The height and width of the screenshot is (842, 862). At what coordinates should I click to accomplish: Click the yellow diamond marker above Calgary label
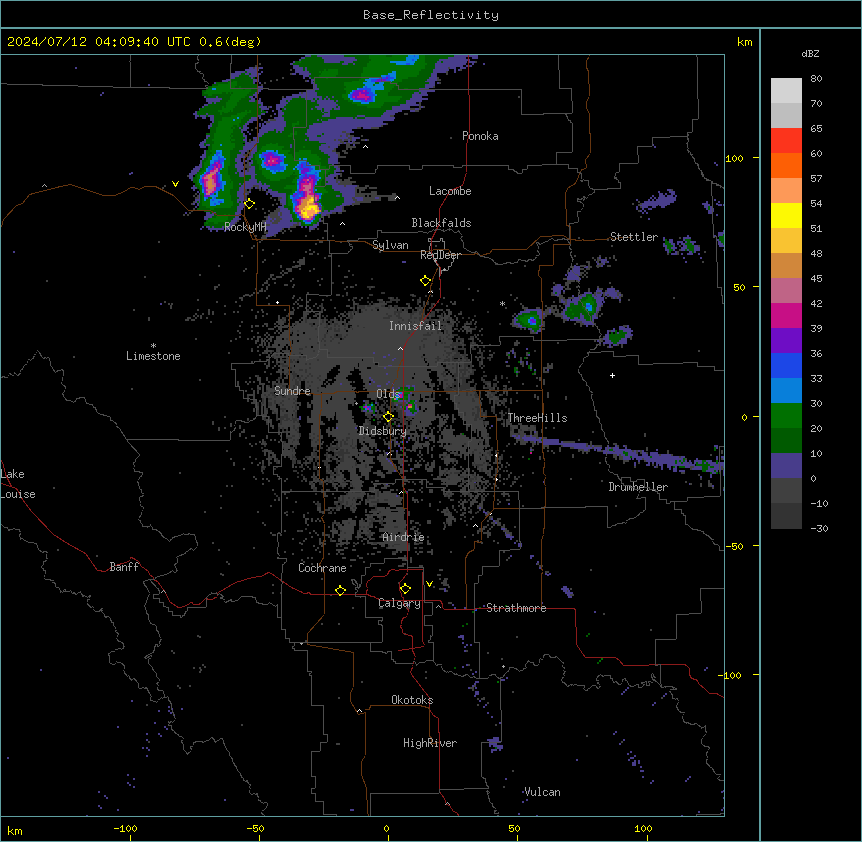(405, 589)
